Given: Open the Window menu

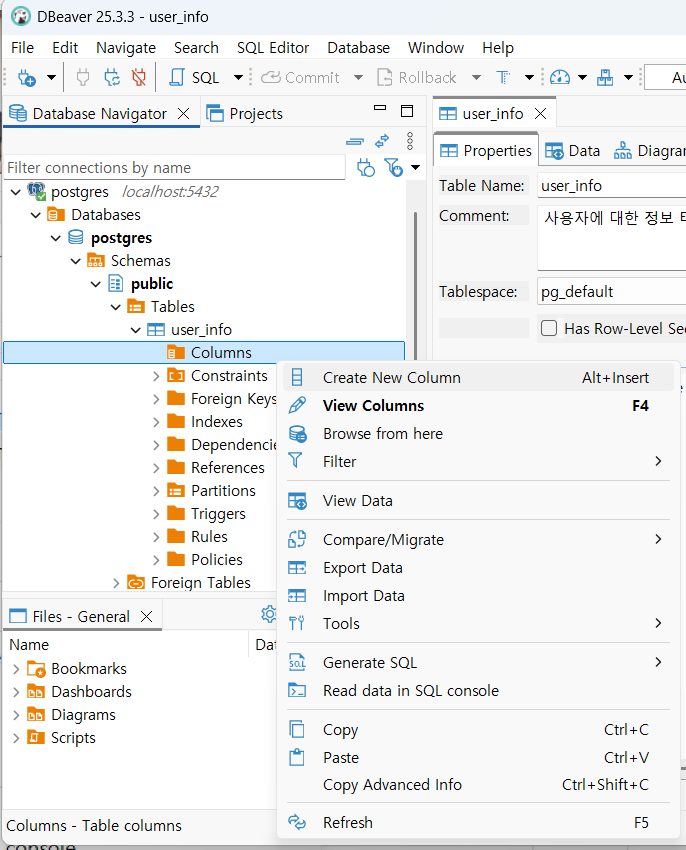Looking at the screenshot, I should pyautogui.click(x=436, y=48).
